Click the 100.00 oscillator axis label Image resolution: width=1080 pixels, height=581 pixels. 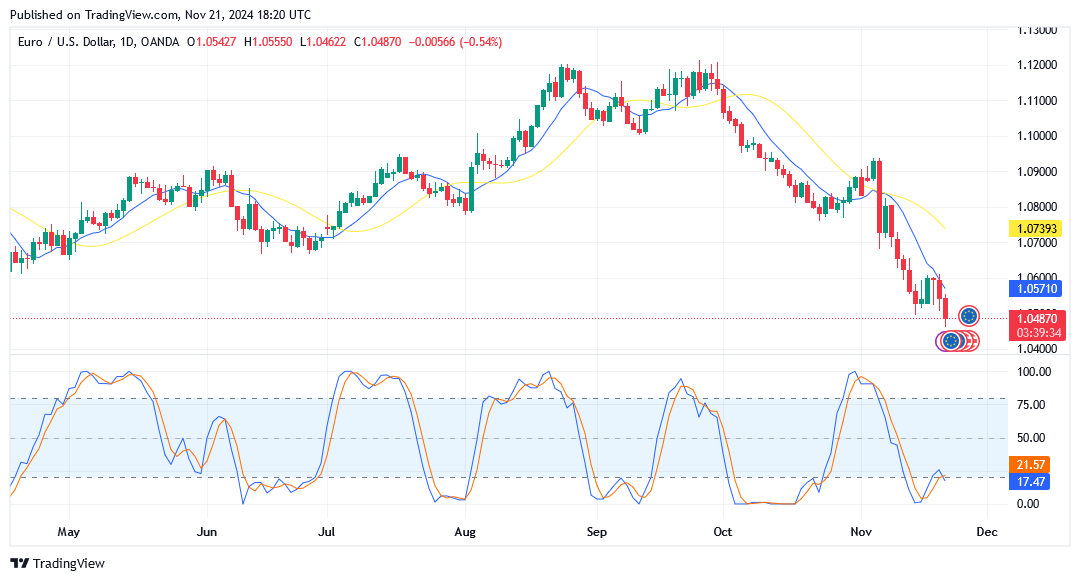pos(1035,372)
